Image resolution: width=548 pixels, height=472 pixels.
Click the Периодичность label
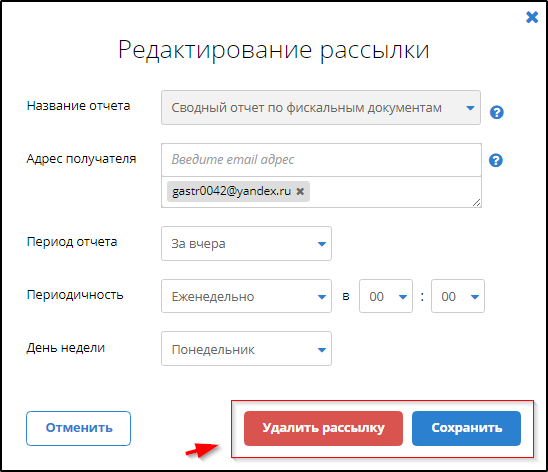75,295
